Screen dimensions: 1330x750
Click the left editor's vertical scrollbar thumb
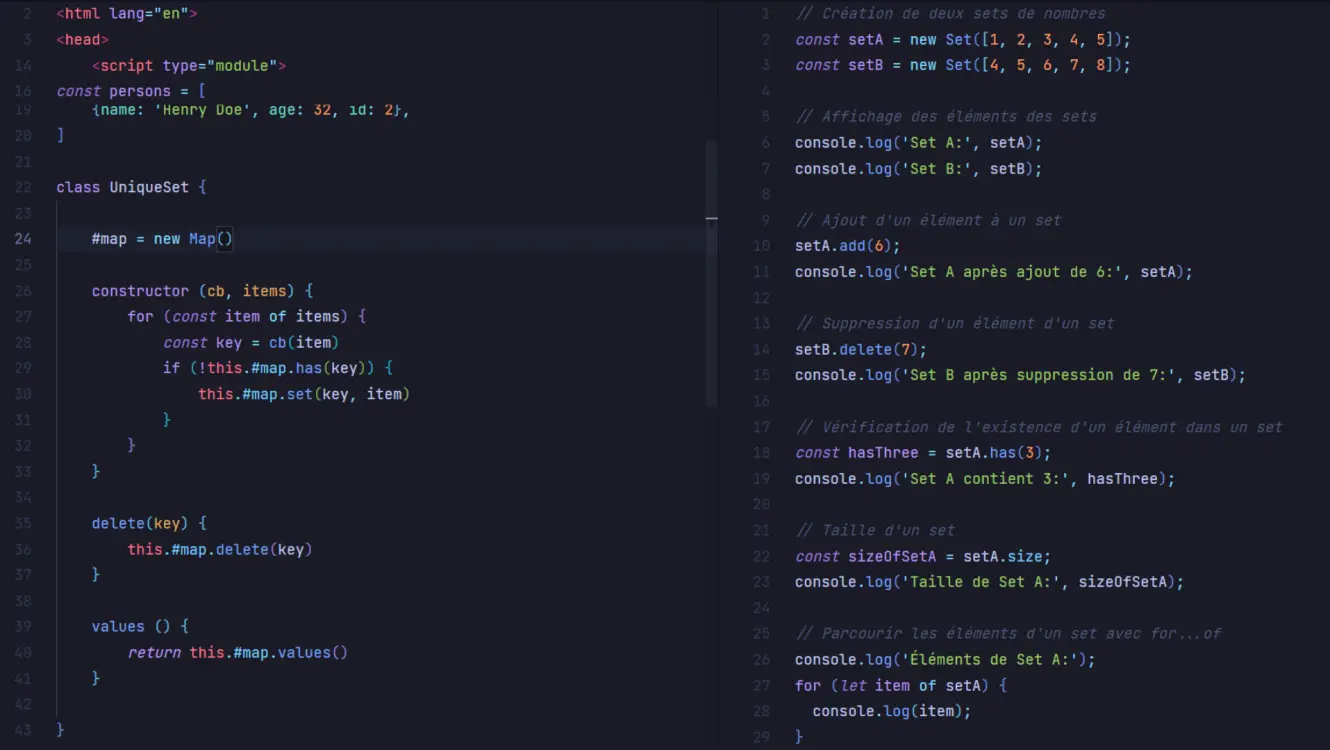click(x=711, y=273)
